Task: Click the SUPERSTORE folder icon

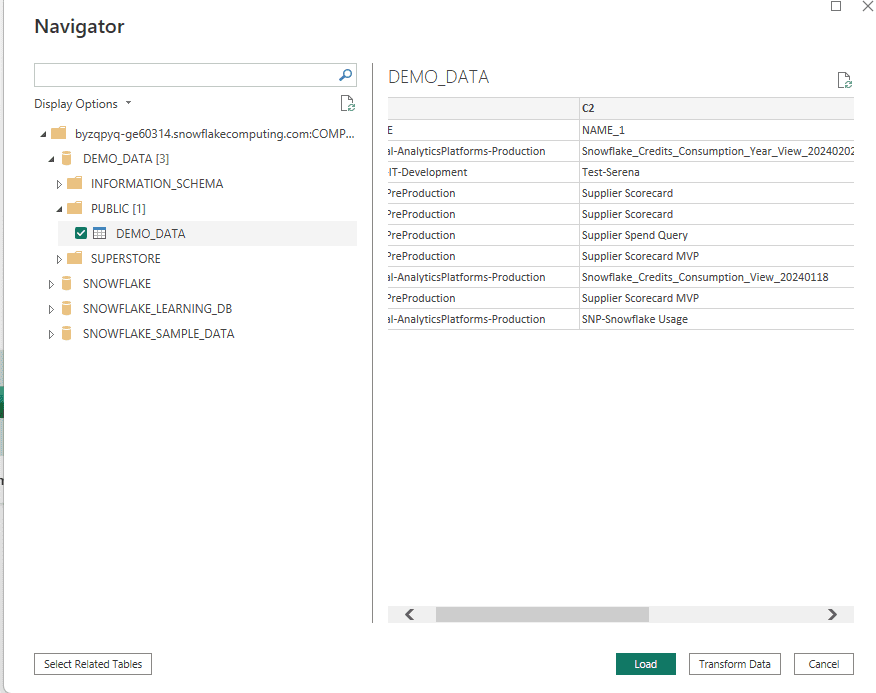Action: 74,258
